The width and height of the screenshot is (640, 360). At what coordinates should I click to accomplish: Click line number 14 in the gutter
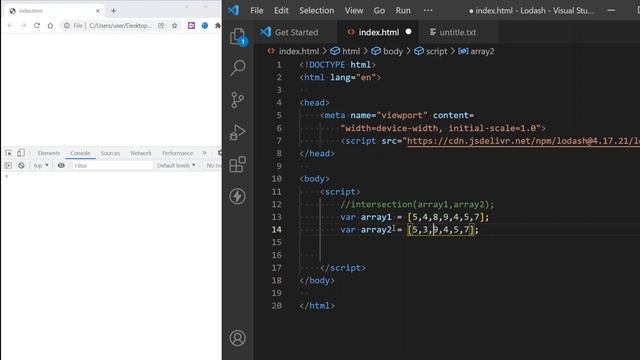276,230
